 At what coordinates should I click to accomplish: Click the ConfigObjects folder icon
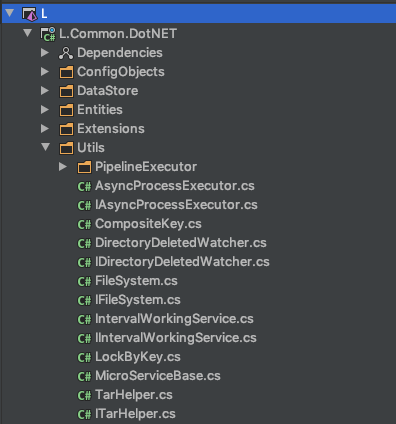[66, 72]
